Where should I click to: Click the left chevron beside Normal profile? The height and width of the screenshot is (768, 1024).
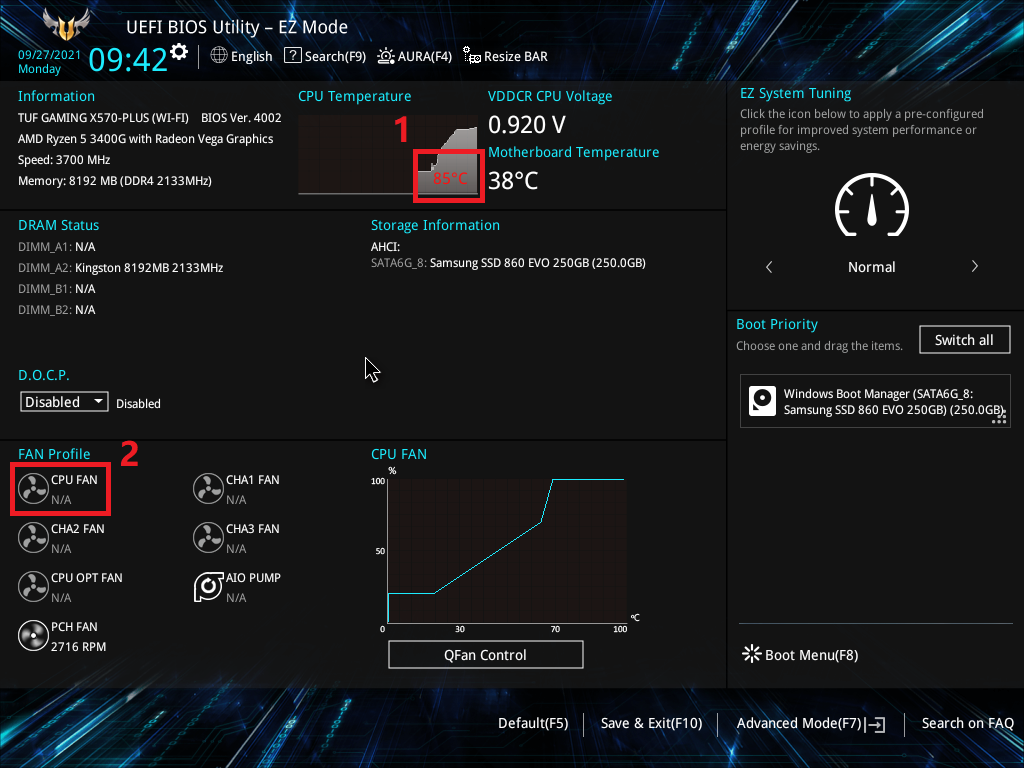coord(768,266)
